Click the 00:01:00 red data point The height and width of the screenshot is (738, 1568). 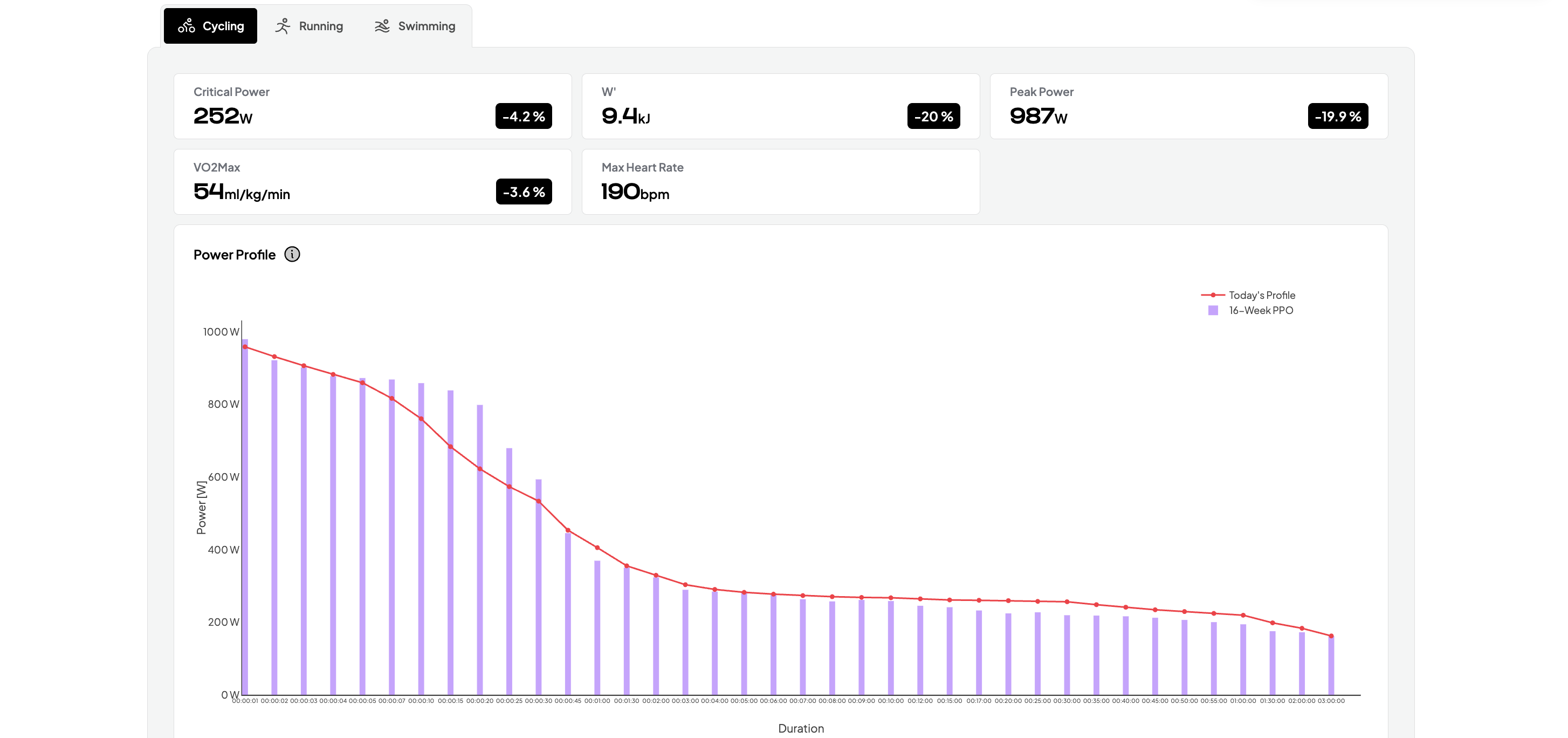click(x=597, y=548)
